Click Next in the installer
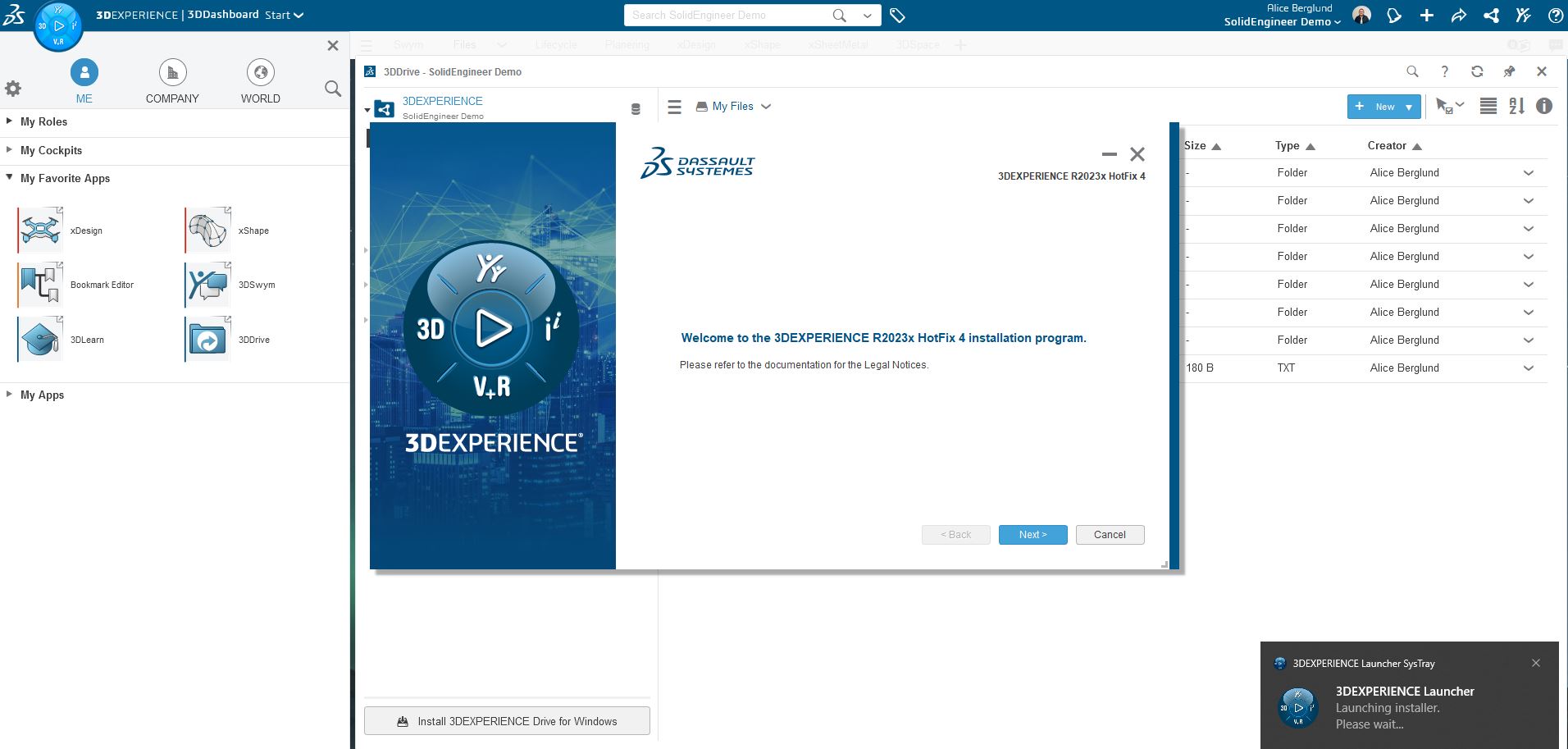The width and height of the screenshot is (1568, 749). pos(1032,535)
